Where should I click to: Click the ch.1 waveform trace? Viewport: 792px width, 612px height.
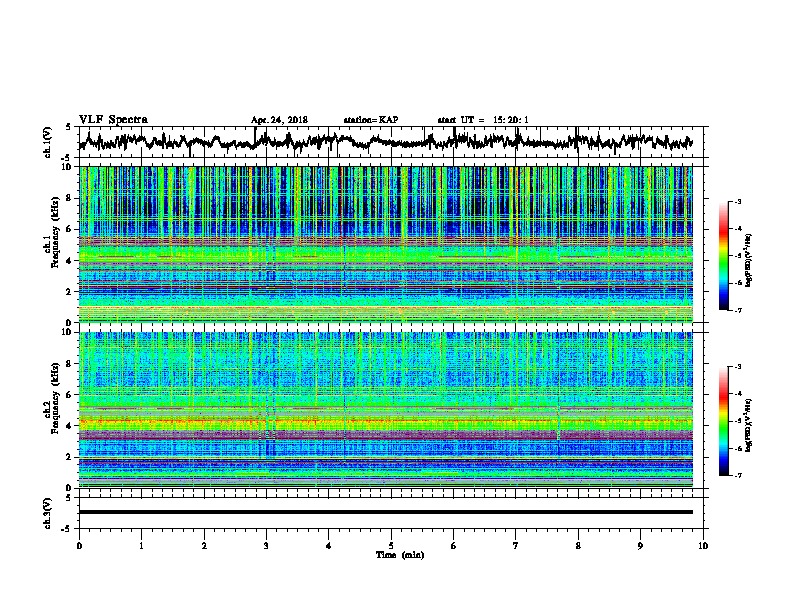click(x=385, y=141)
